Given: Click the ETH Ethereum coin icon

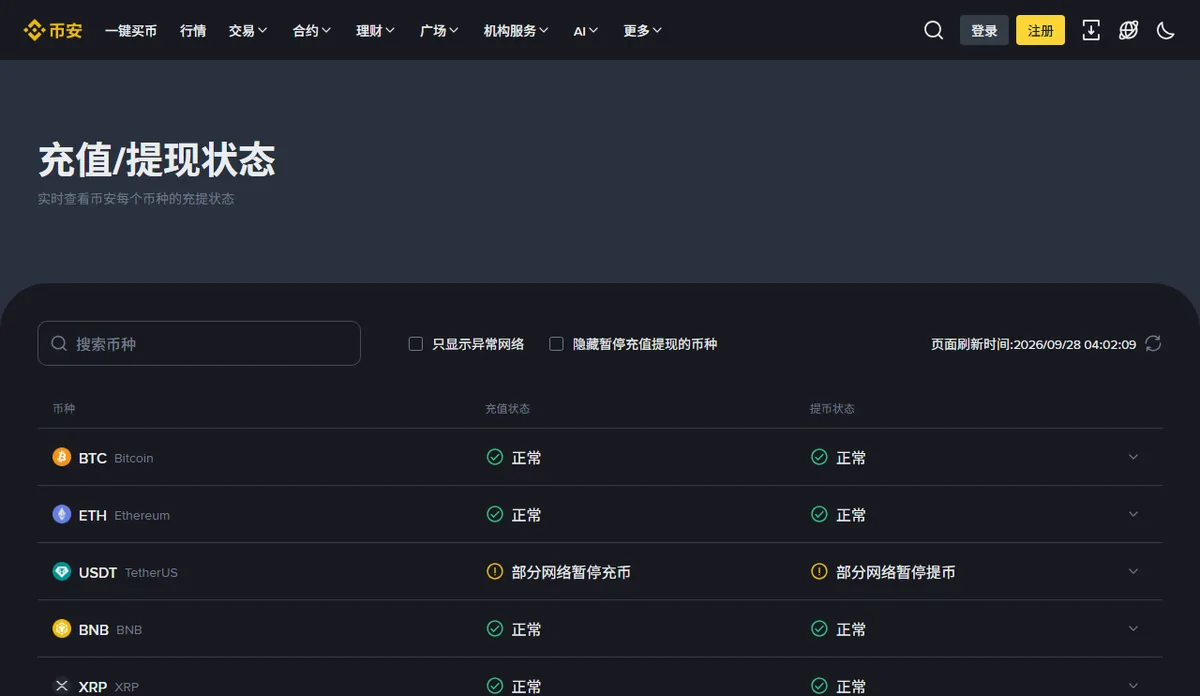Looking at the screenshot, I should click(62, 514).
